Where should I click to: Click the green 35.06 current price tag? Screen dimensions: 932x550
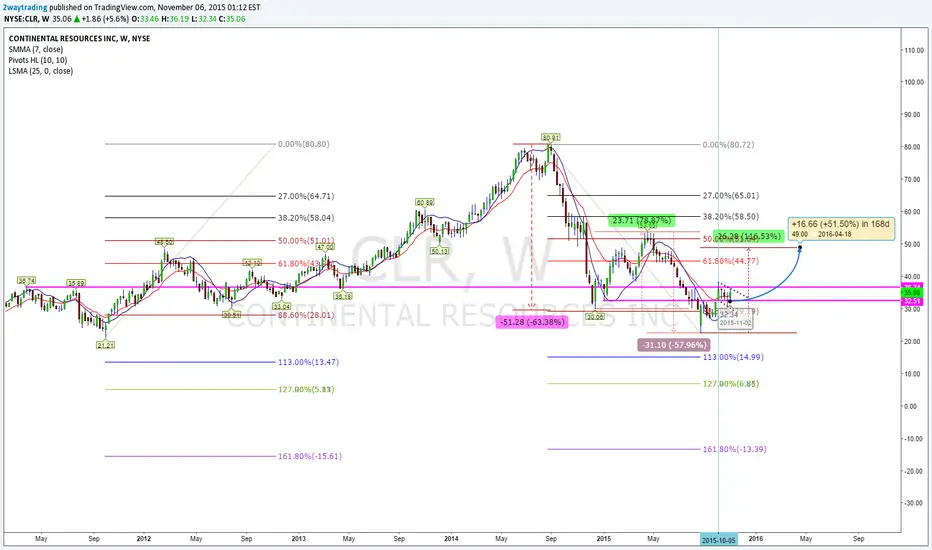(911, 293)
